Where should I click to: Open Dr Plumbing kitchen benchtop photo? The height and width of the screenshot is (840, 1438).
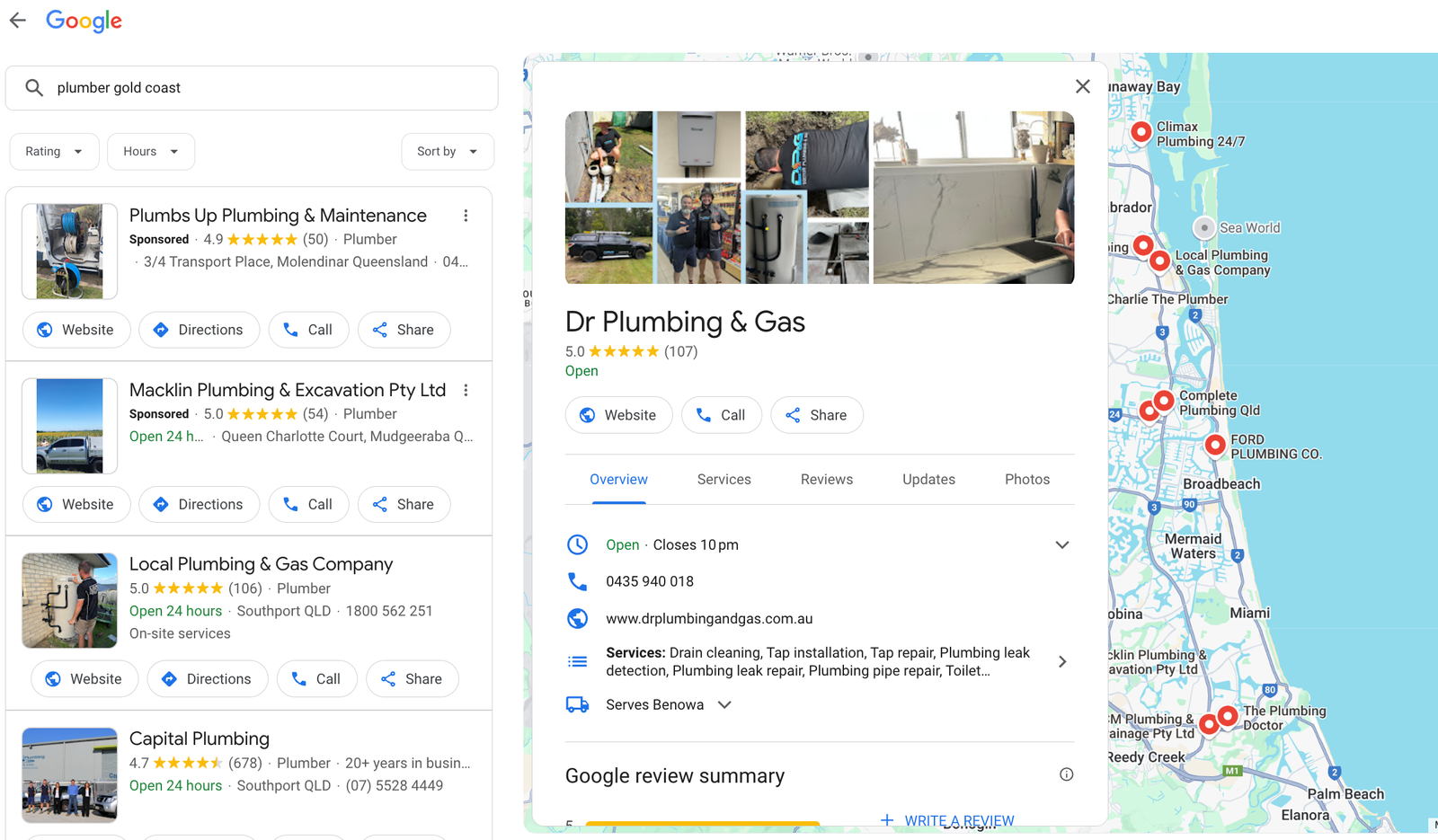(973, 198)
